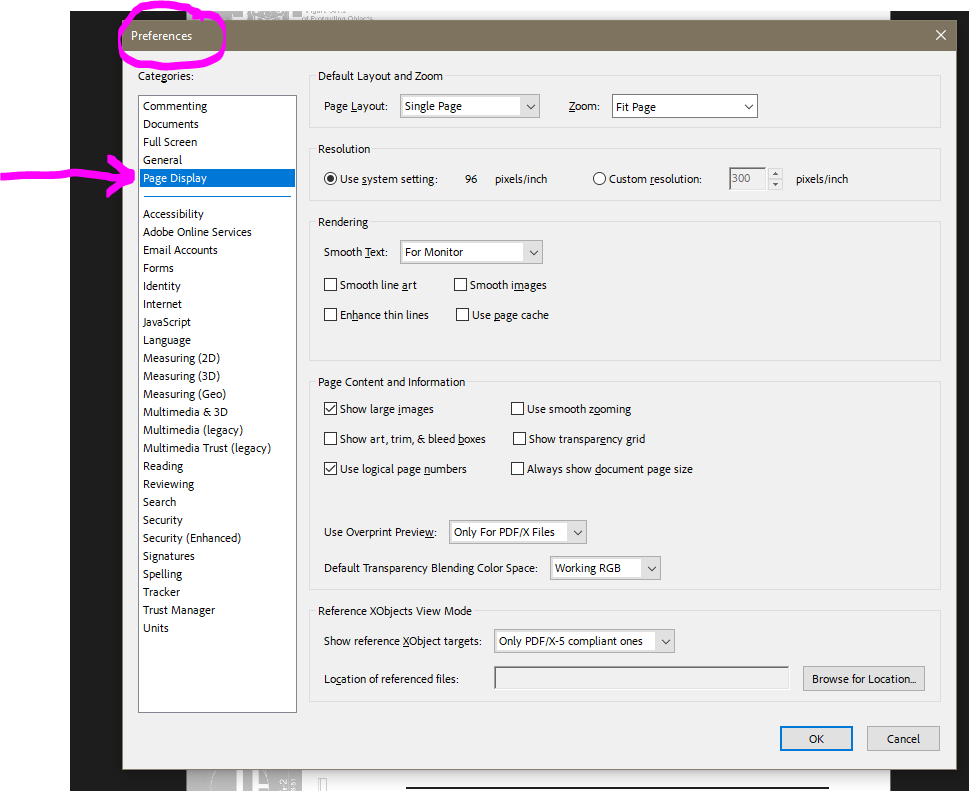Cancel the Preferences dialog
The width and height of the screenshot is (969, 791).
(903, 738)
